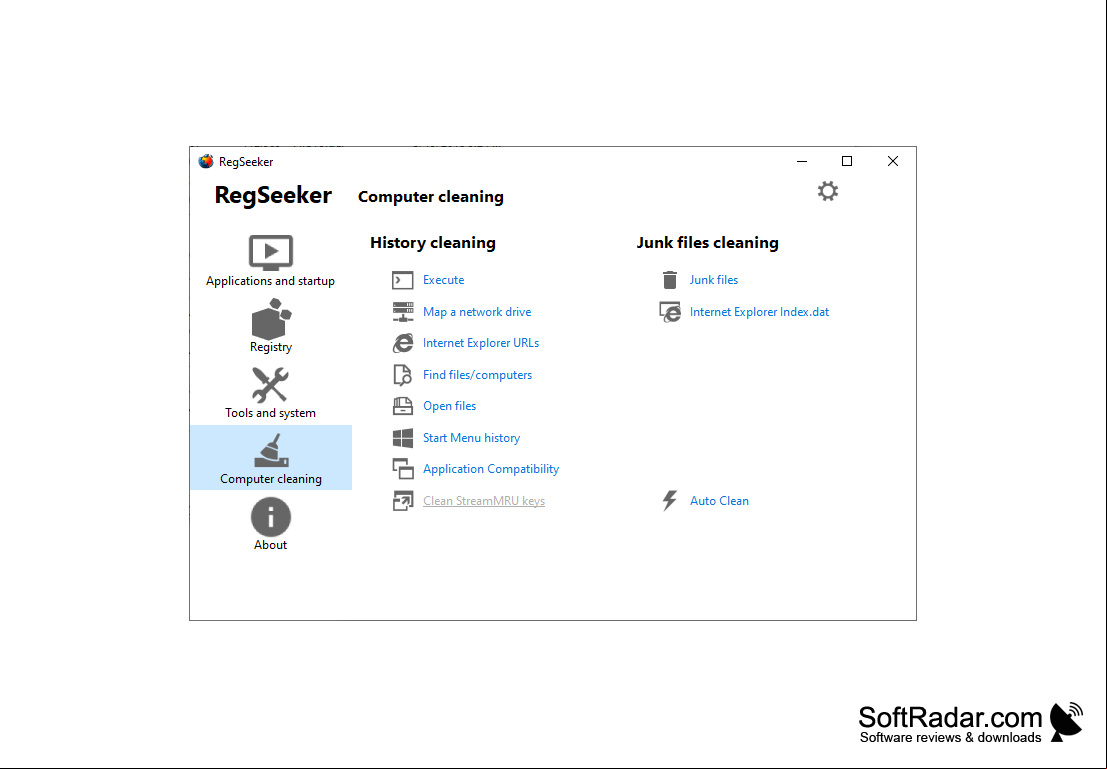The width and height of the screenshot is (1107, 769).
Task: Open Find files/computers link
Action: click(477, 375)
